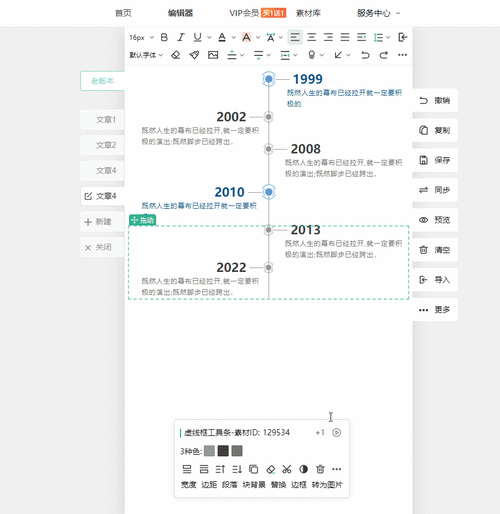Expand the line height dropdown arrow
The image size is (500, 514).
point(388,37)
